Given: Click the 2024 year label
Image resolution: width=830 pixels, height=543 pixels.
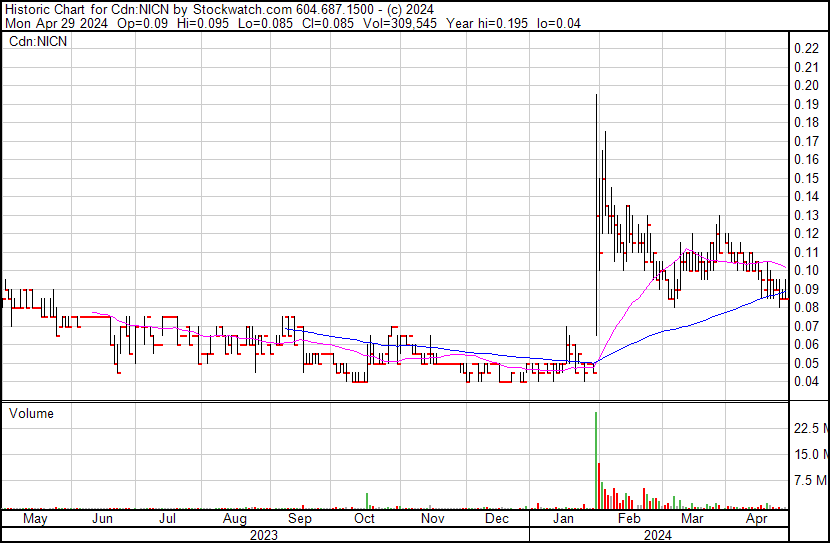Looking at the screenshot, I should [x=657, y=534].
